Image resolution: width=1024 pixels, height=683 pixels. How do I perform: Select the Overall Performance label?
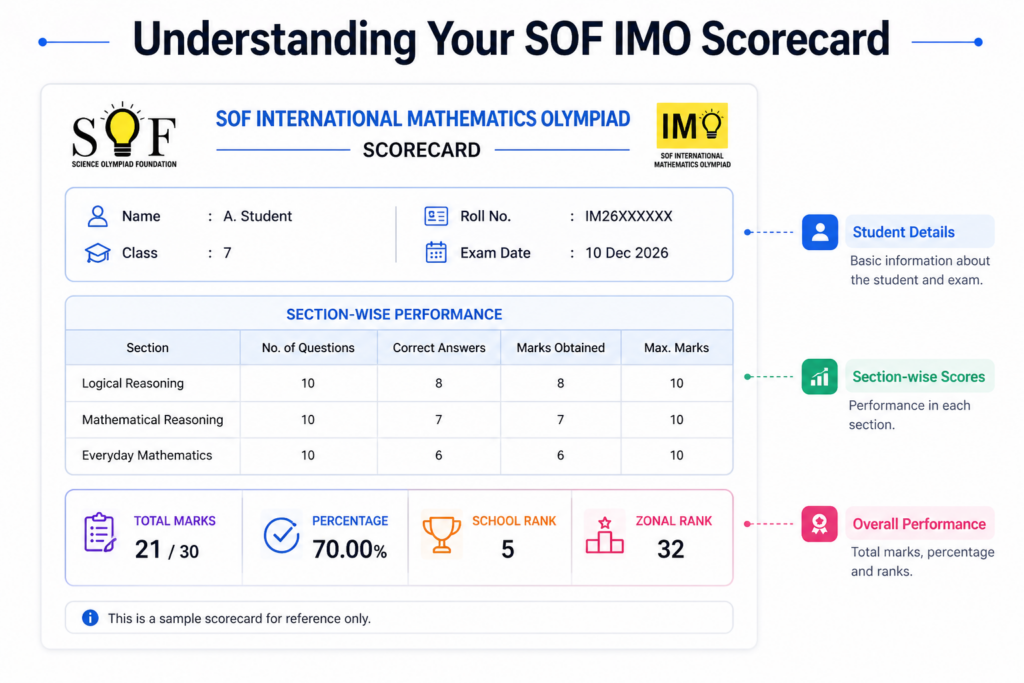[918, 524]
